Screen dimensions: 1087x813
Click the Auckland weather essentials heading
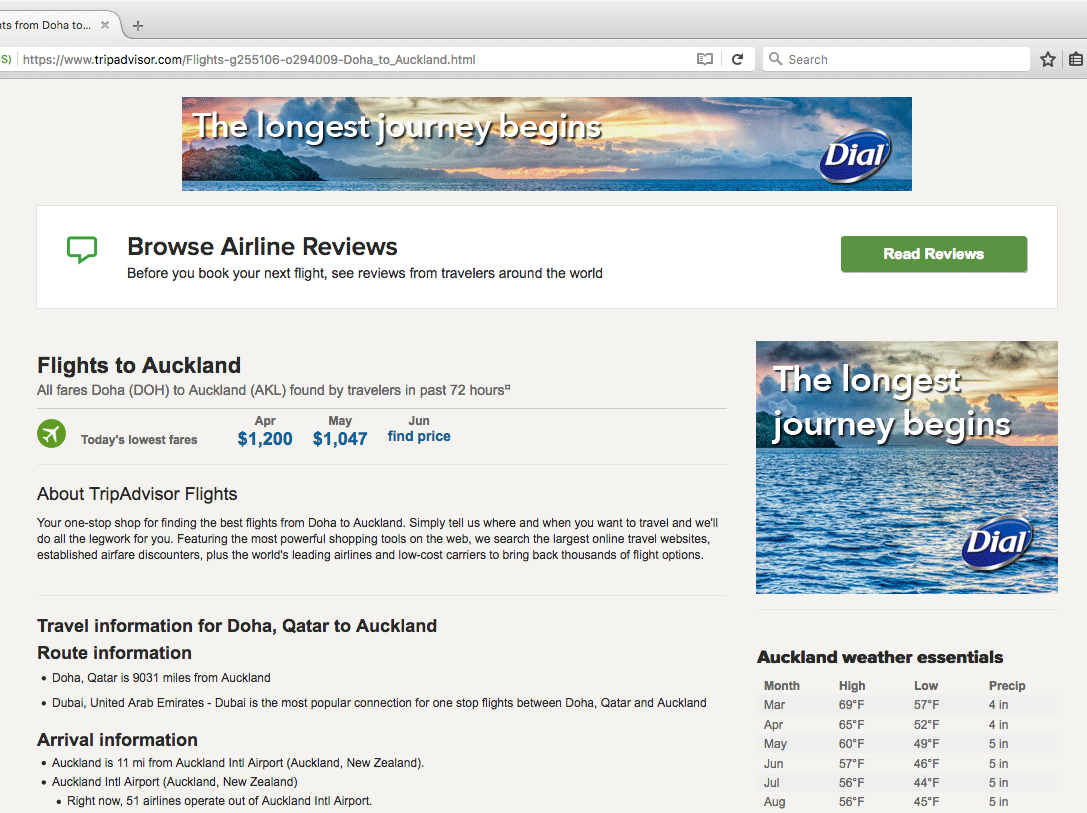tap(880, 657)
